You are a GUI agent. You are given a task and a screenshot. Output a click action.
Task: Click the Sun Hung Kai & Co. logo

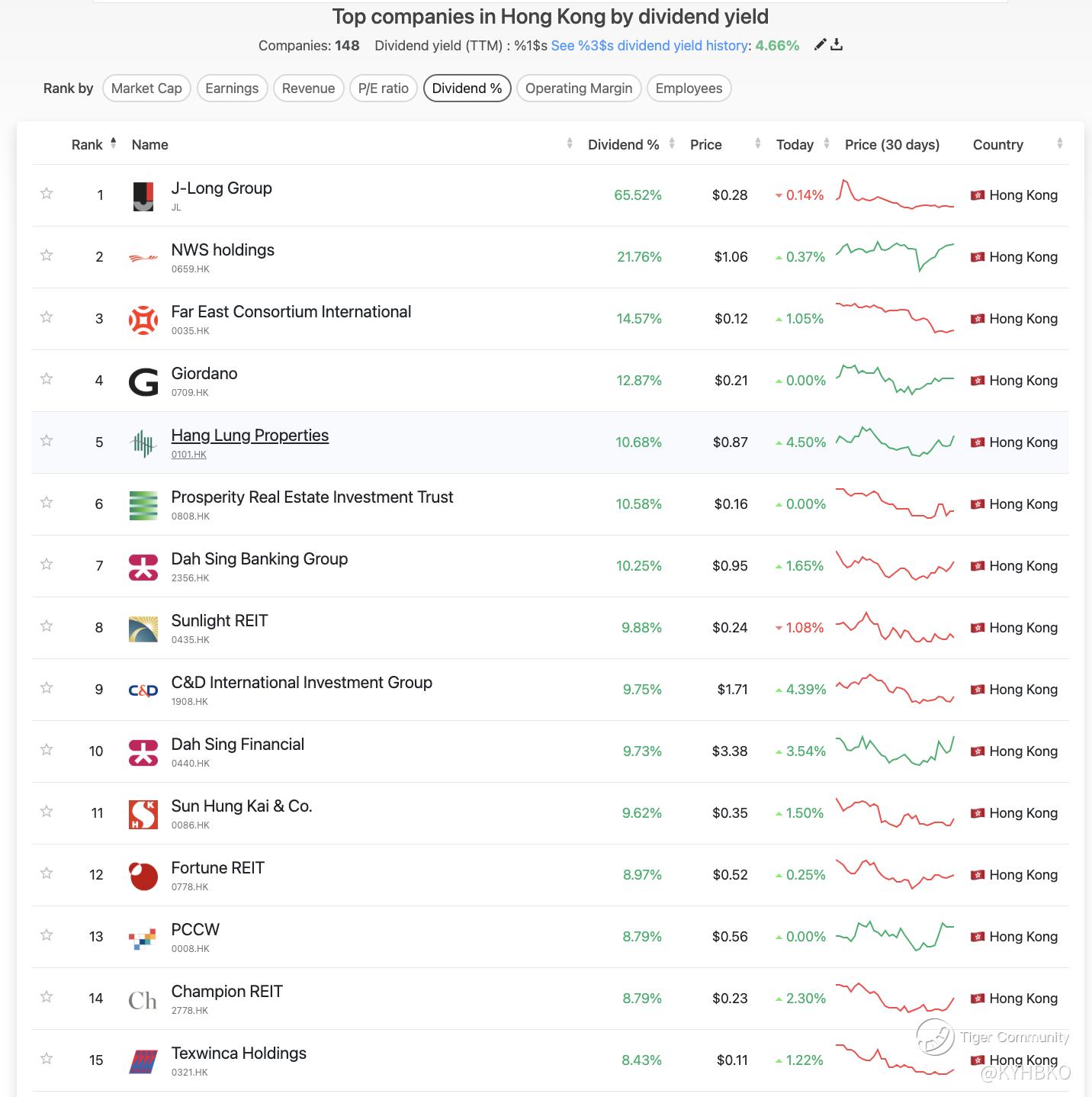143,813
